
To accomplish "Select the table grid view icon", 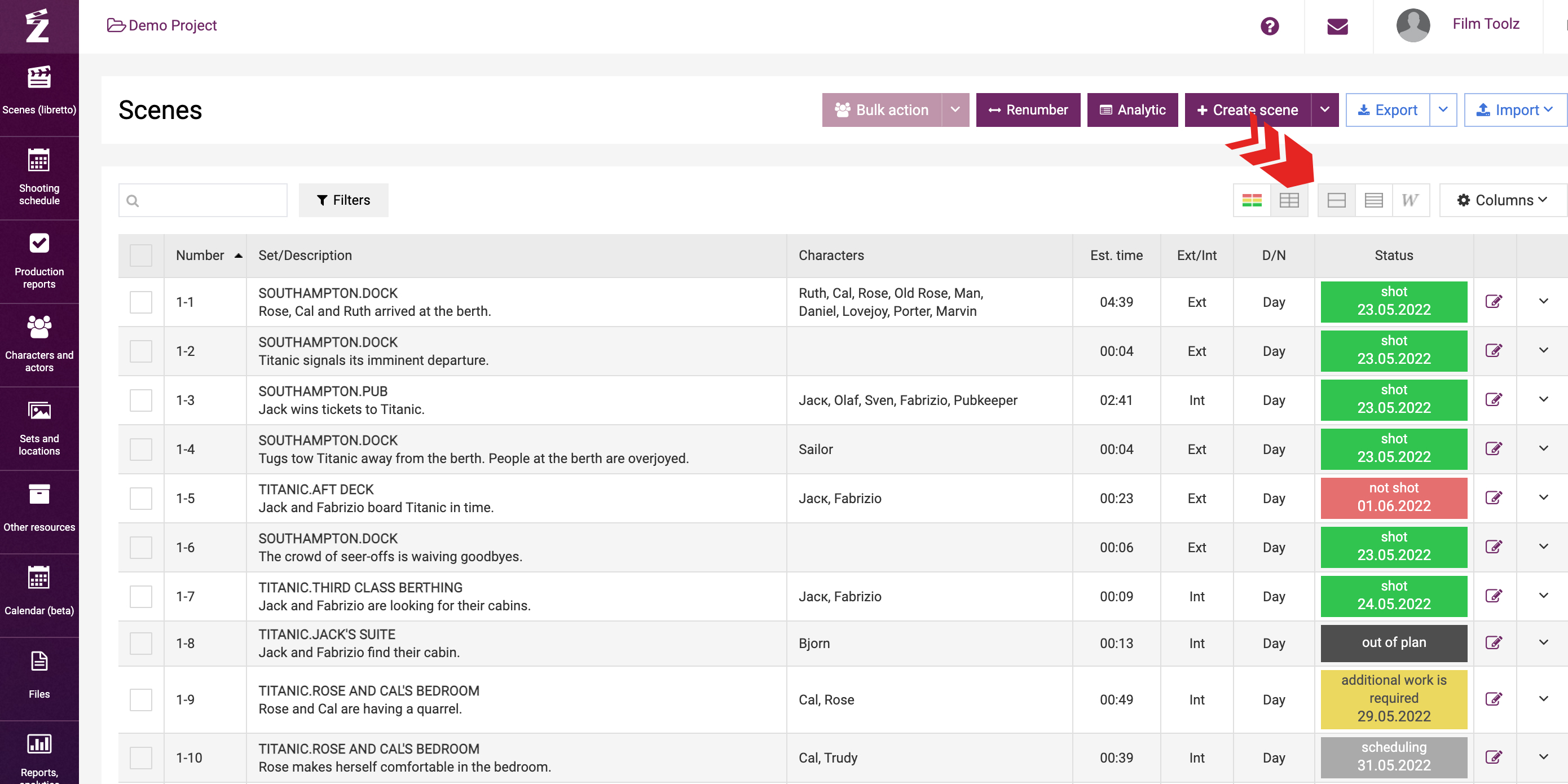I will (1289, 200).
